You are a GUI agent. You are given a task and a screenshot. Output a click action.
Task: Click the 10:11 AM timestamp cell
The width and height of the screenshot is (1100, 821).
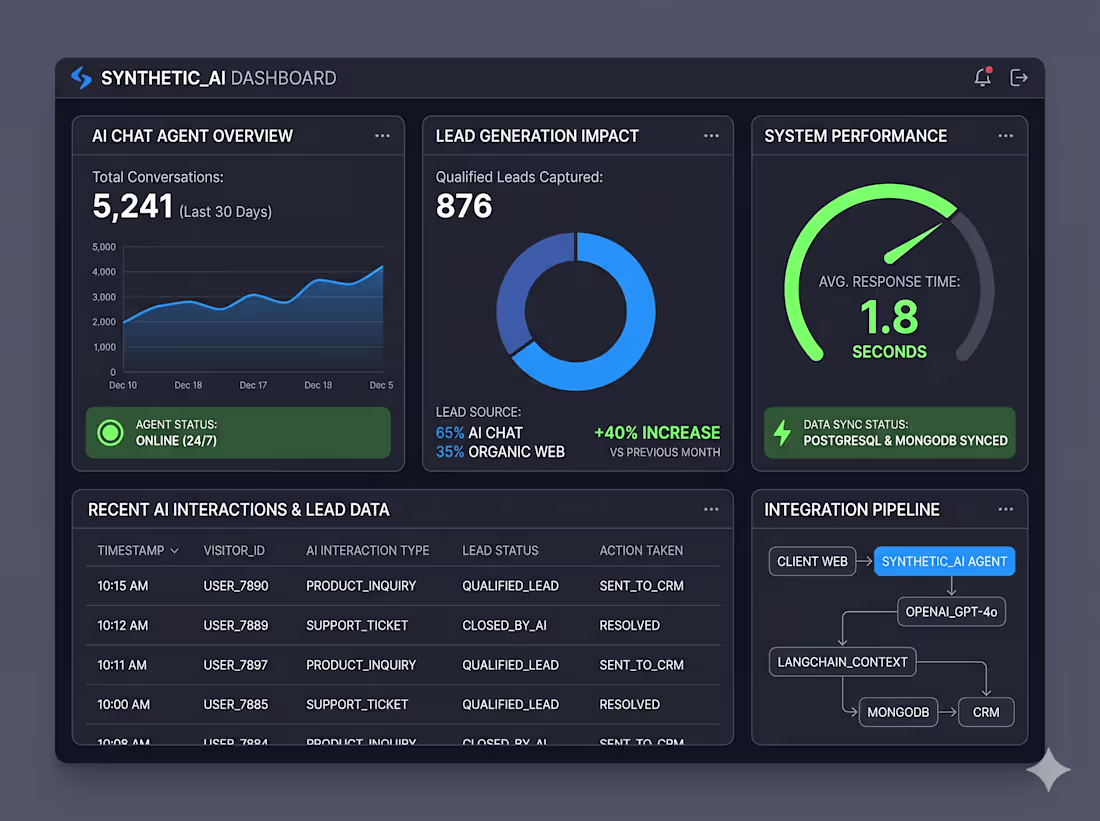(122, 665)
